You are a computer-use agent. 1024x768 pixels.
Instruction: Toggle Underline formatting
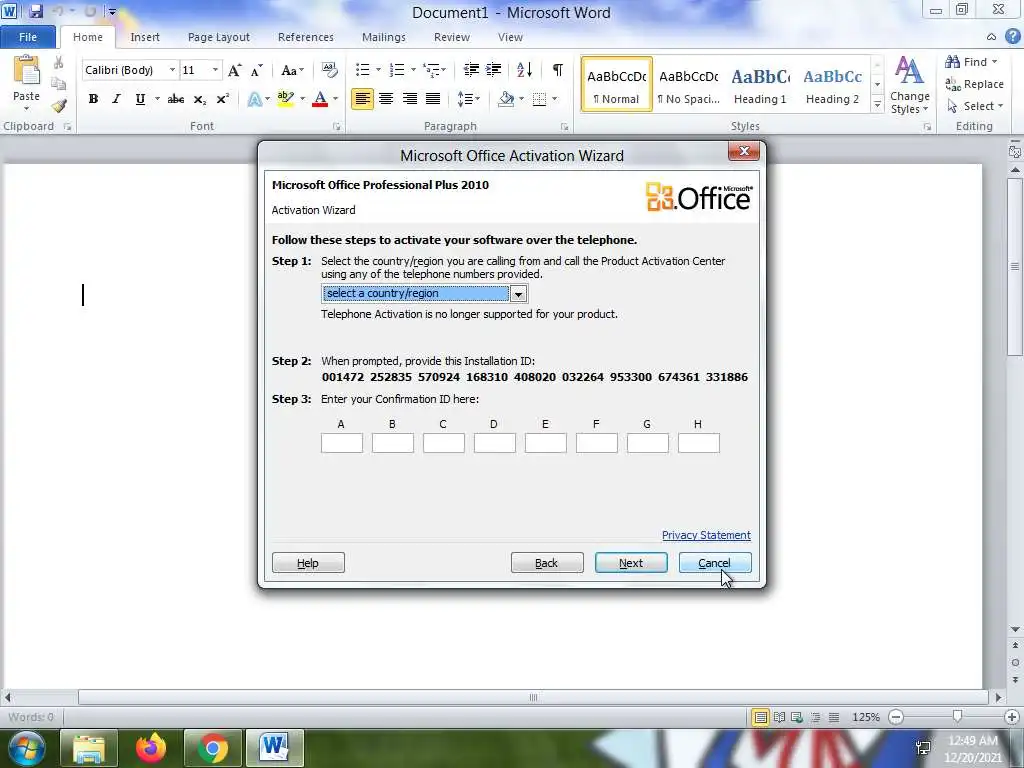click(140, 99)
